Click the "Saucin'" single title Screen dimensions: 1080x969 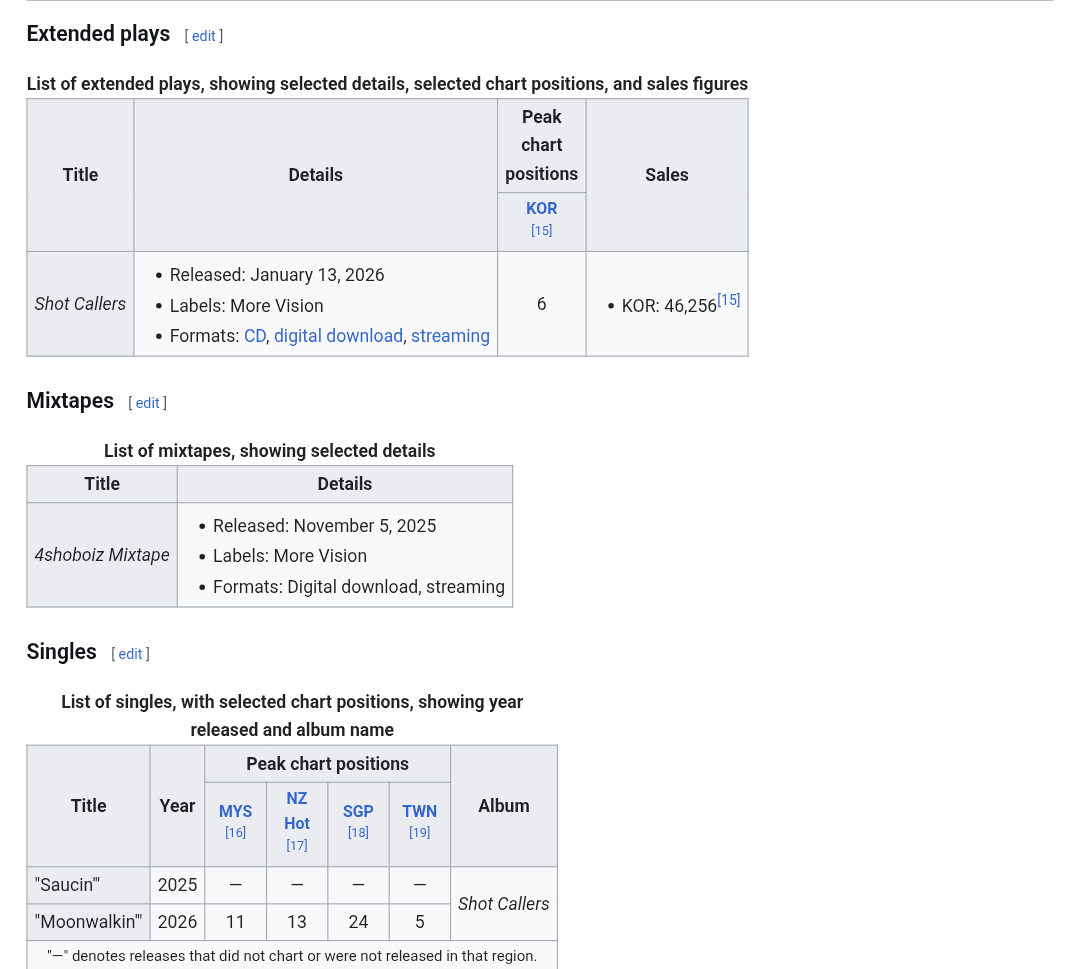68,884
